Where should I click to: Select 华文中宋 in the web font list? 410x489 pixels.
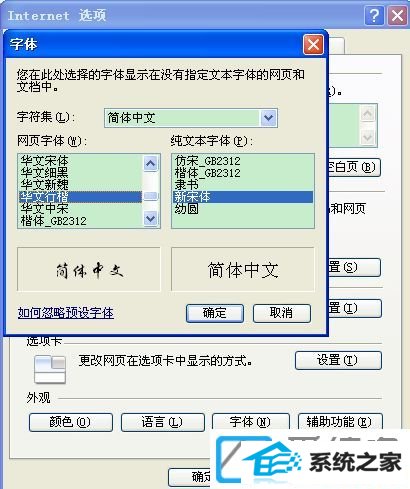coord(44,209)
